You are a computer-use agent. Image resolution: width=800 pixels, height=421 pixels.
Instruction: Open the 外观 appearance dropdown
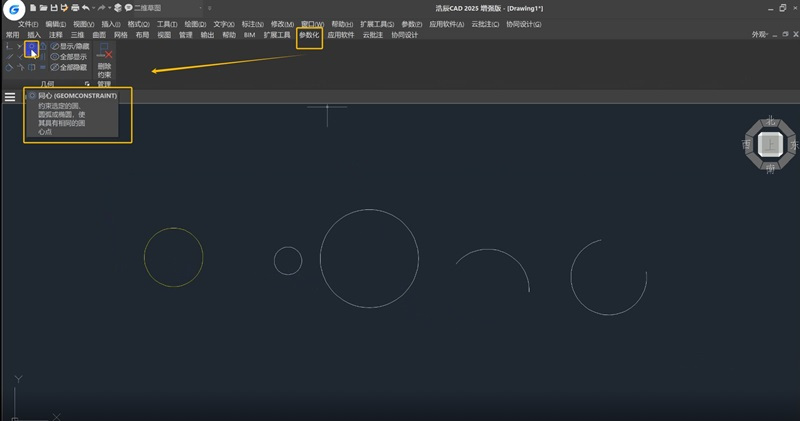pyautogui.click(x=763, y=34)
